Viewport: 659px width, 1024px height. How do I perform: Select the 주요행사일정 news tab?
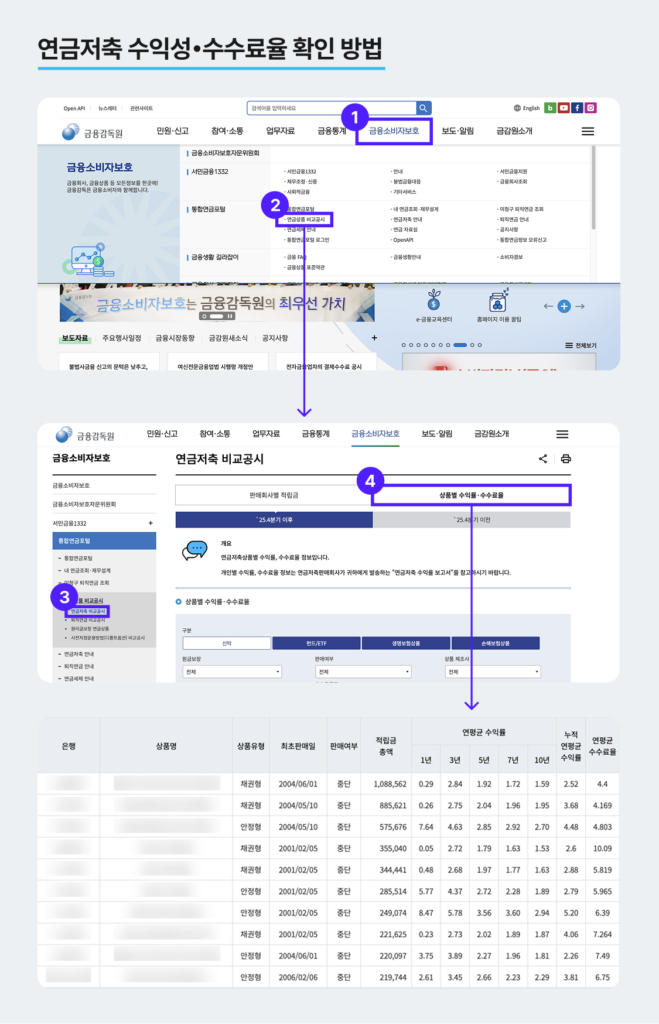coord(121,338)
